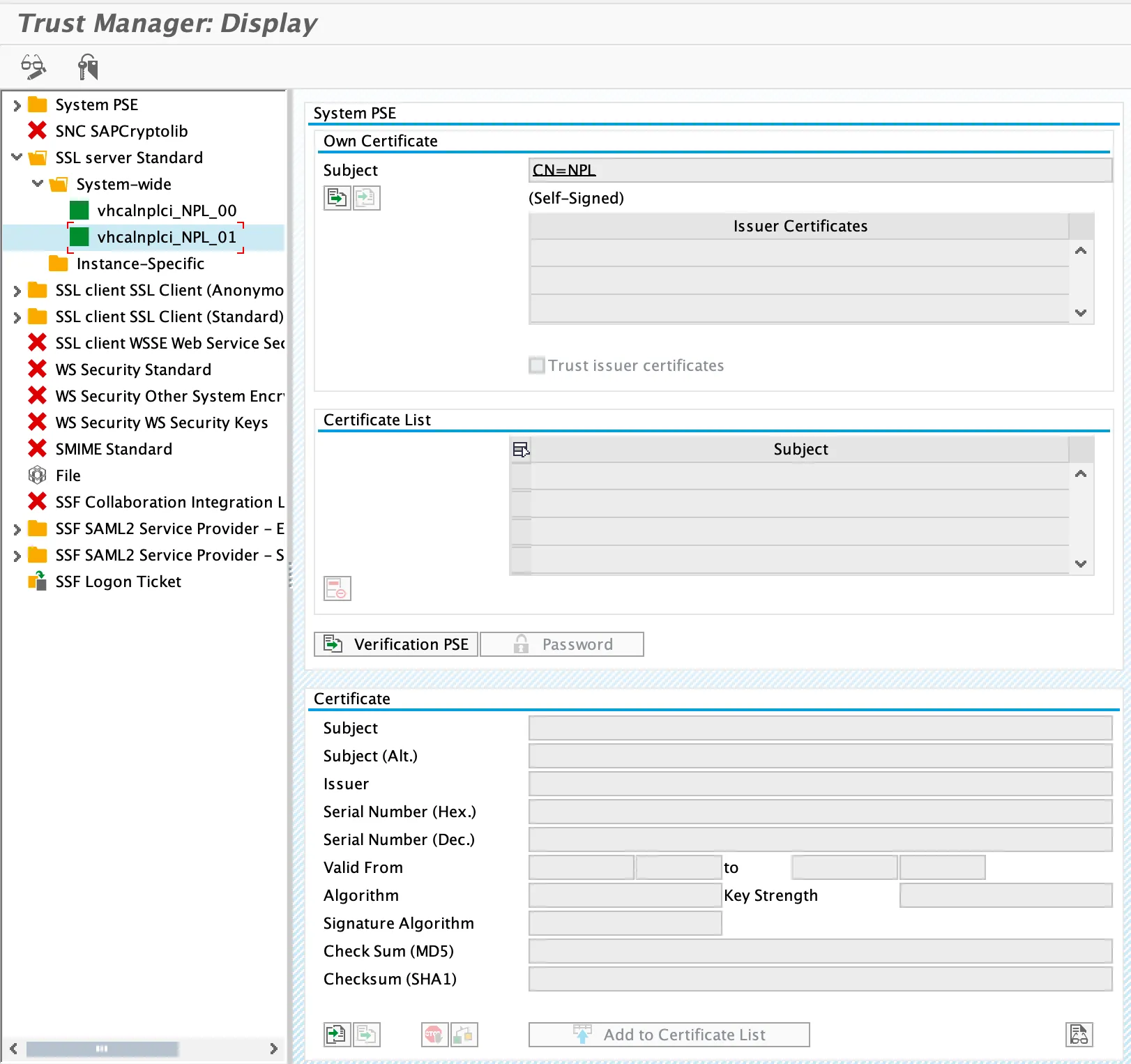This screenshot has height=1064, width=1131.
Task: Click the remove certificate icon under Certificate List
Action: [x=337, y=588]
